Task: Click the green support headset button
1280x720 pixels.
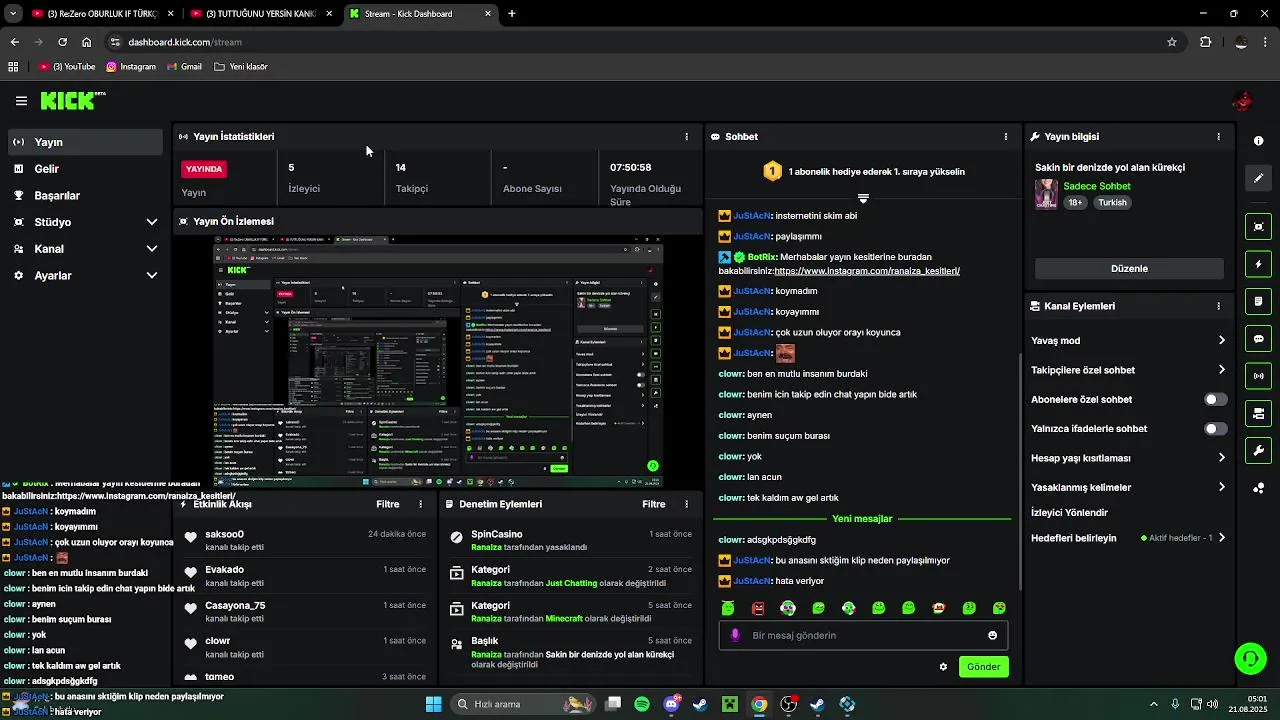Action: click(1250, 658)
